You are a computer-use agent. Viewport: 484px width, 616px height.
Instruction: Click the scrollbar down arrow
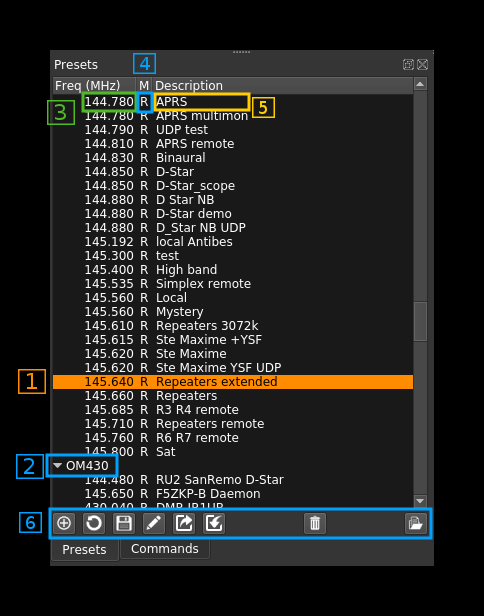click(420, 501)
